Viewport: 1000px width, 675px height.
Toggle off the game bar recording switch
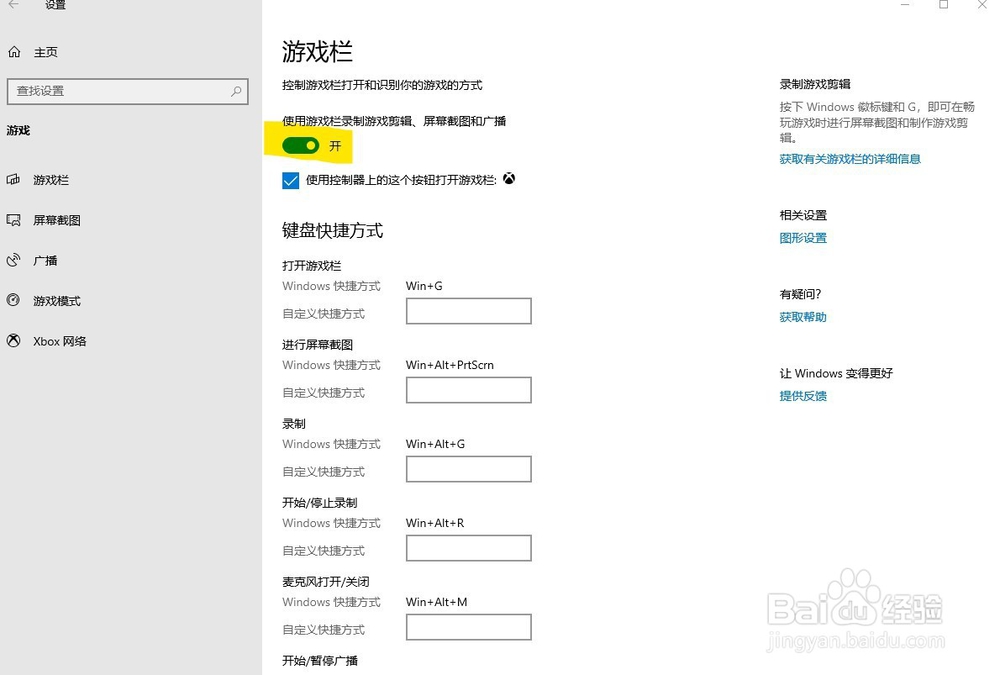pos(302,145)
